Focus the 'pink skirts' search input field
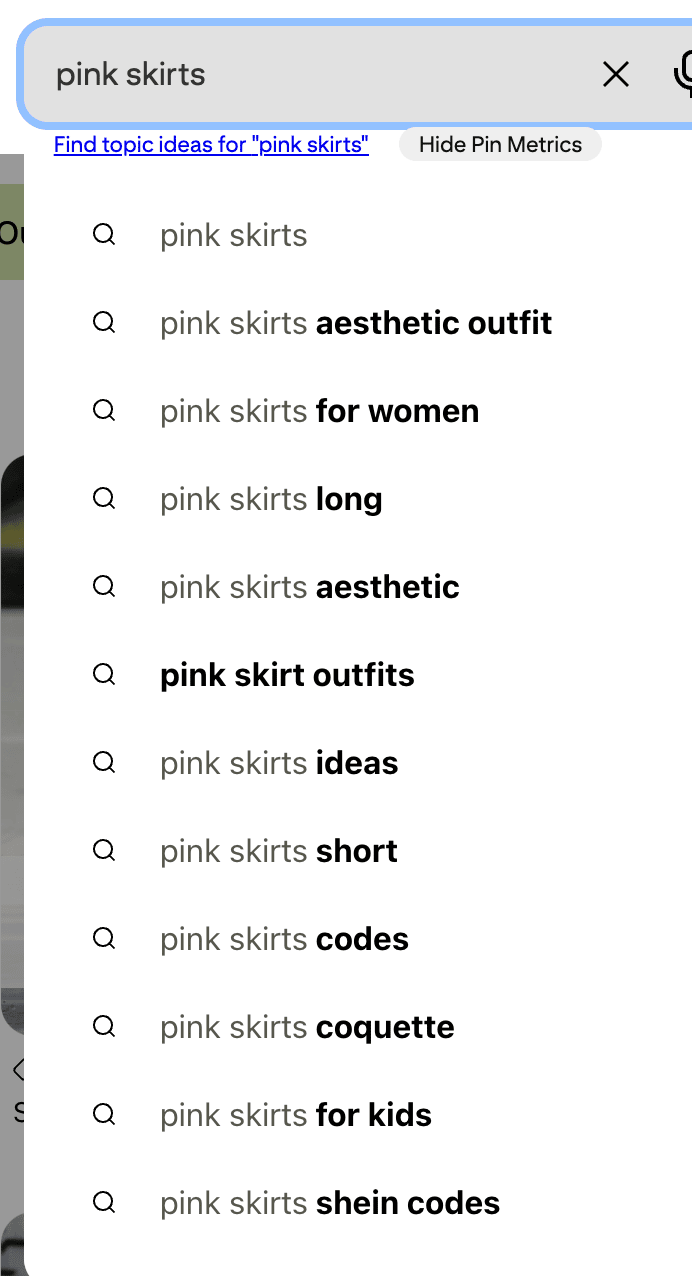The image size is (692, 1276). [x=320, y=74]
